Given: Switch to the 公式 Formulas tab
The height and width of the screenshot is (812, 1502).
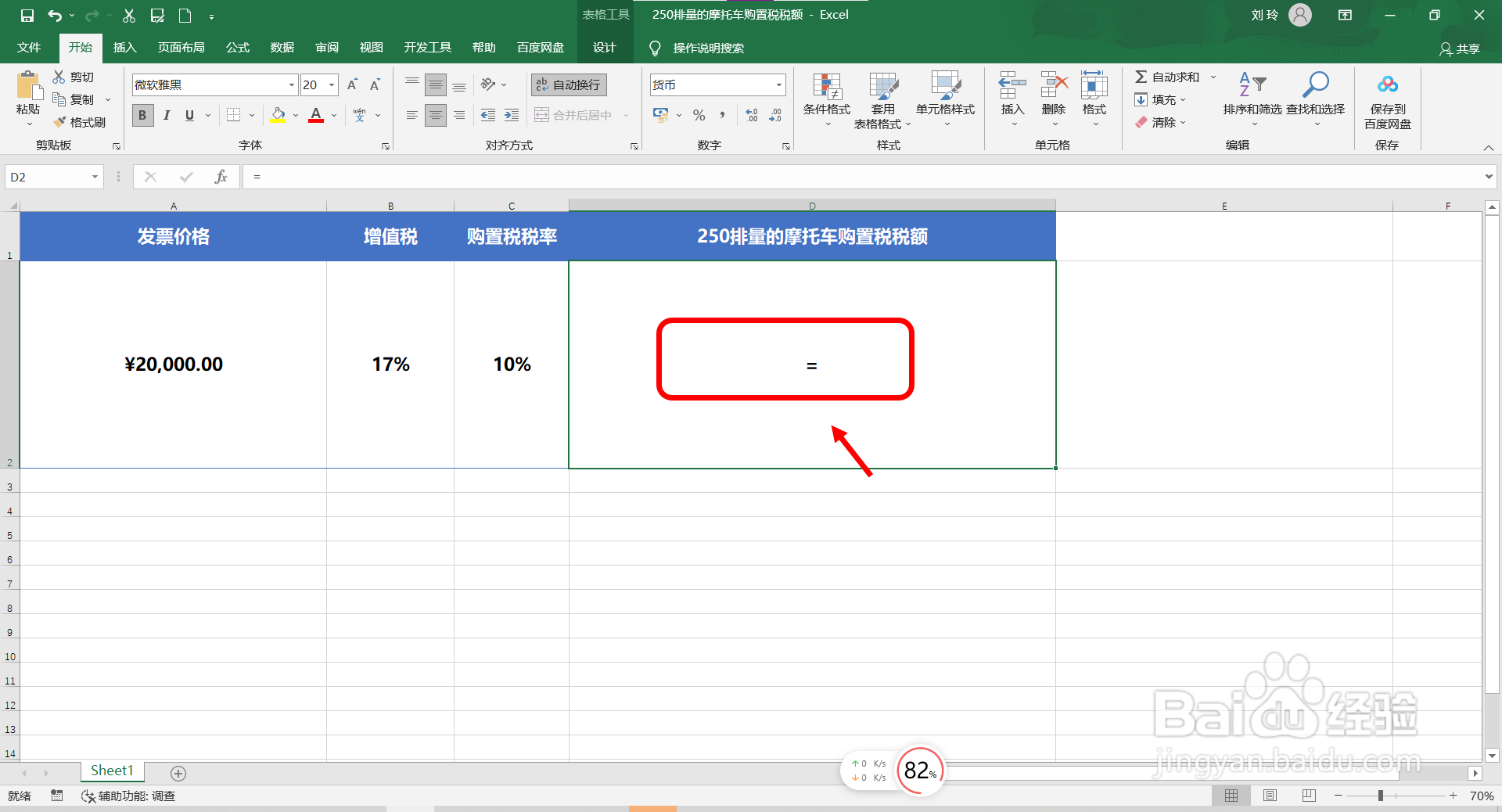Looking at the screenshot, I should 238,48.
